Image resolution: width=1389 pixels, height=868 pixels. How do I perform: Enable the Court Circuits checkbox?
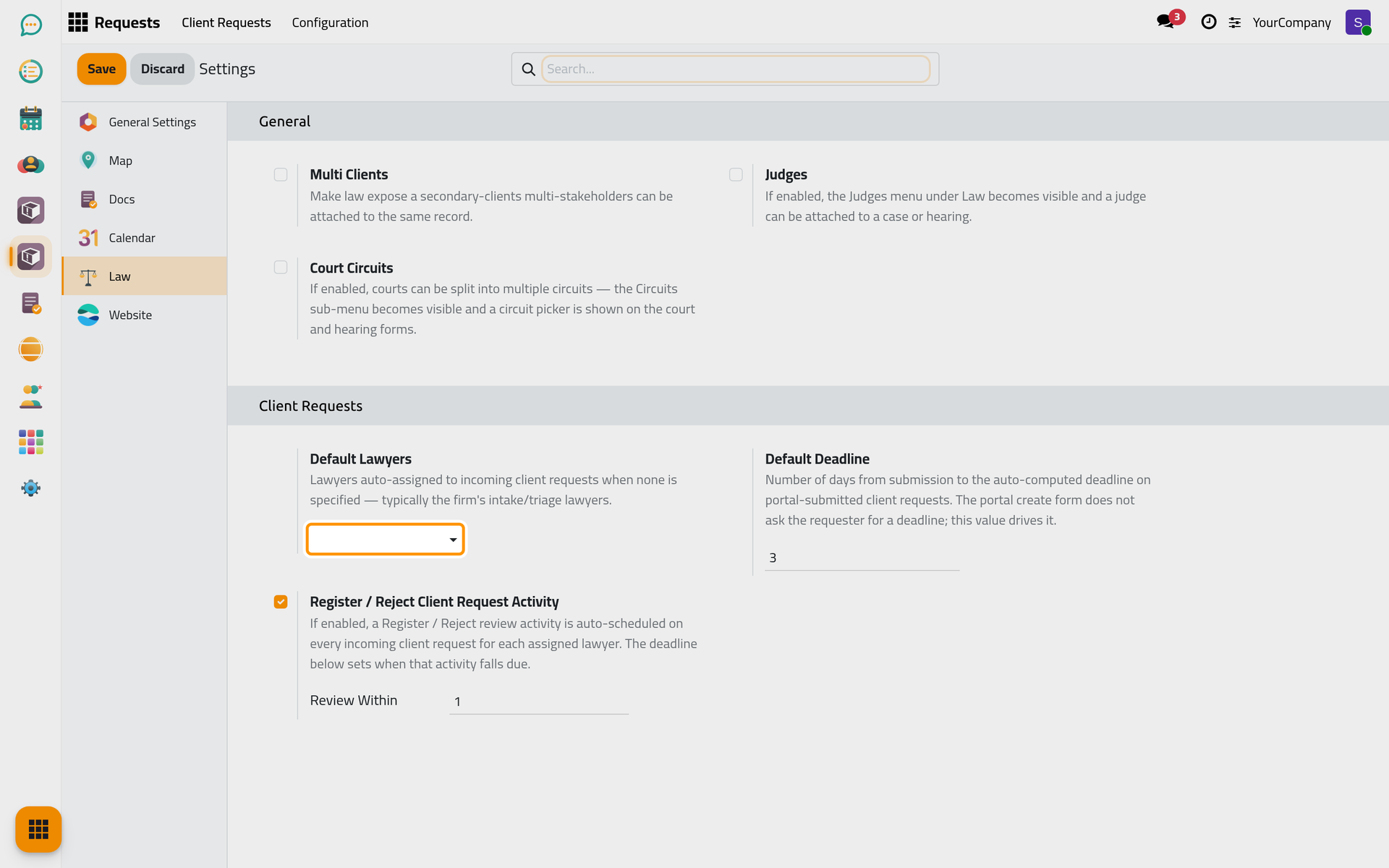(281, 268)
